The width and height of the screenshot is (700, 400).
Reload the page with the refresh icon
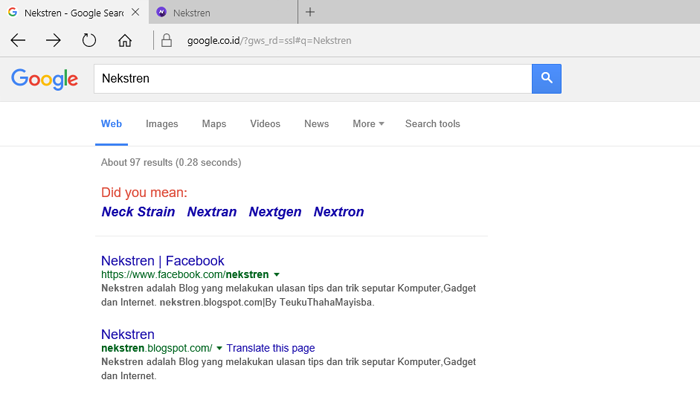click(89, 40)
